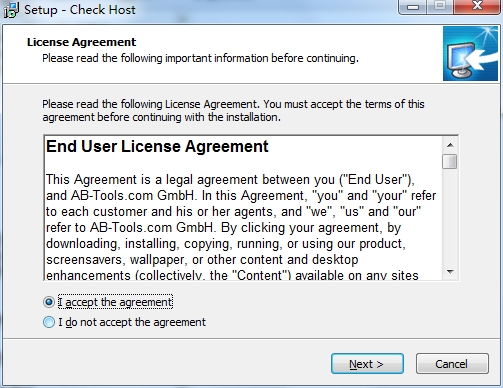Click the "Setup - Check Host" title bar text

click(80, 10)
